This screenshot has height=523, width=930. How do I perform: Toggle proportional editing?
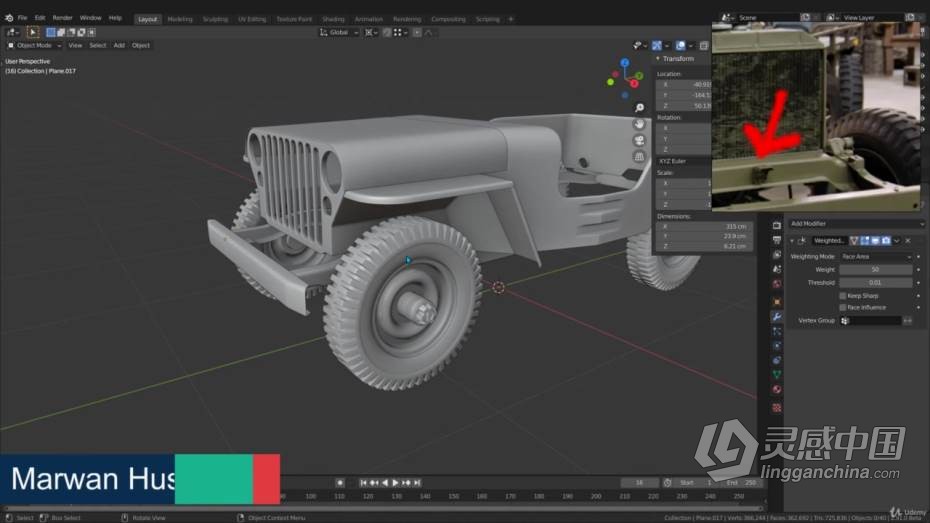[x=417, y=32]
